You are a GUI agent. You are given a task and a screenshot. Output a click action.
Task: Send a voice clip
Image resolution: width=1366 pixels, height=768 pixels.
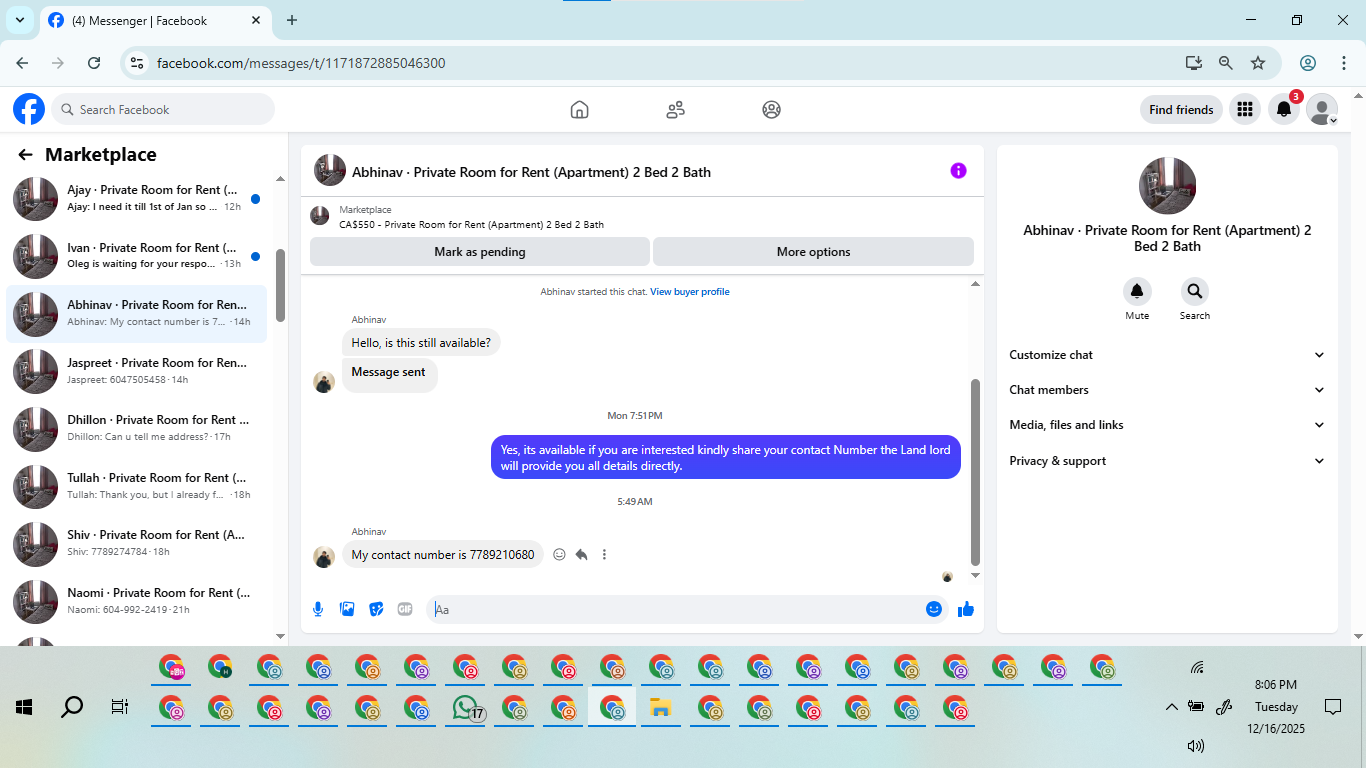(318, 609)
